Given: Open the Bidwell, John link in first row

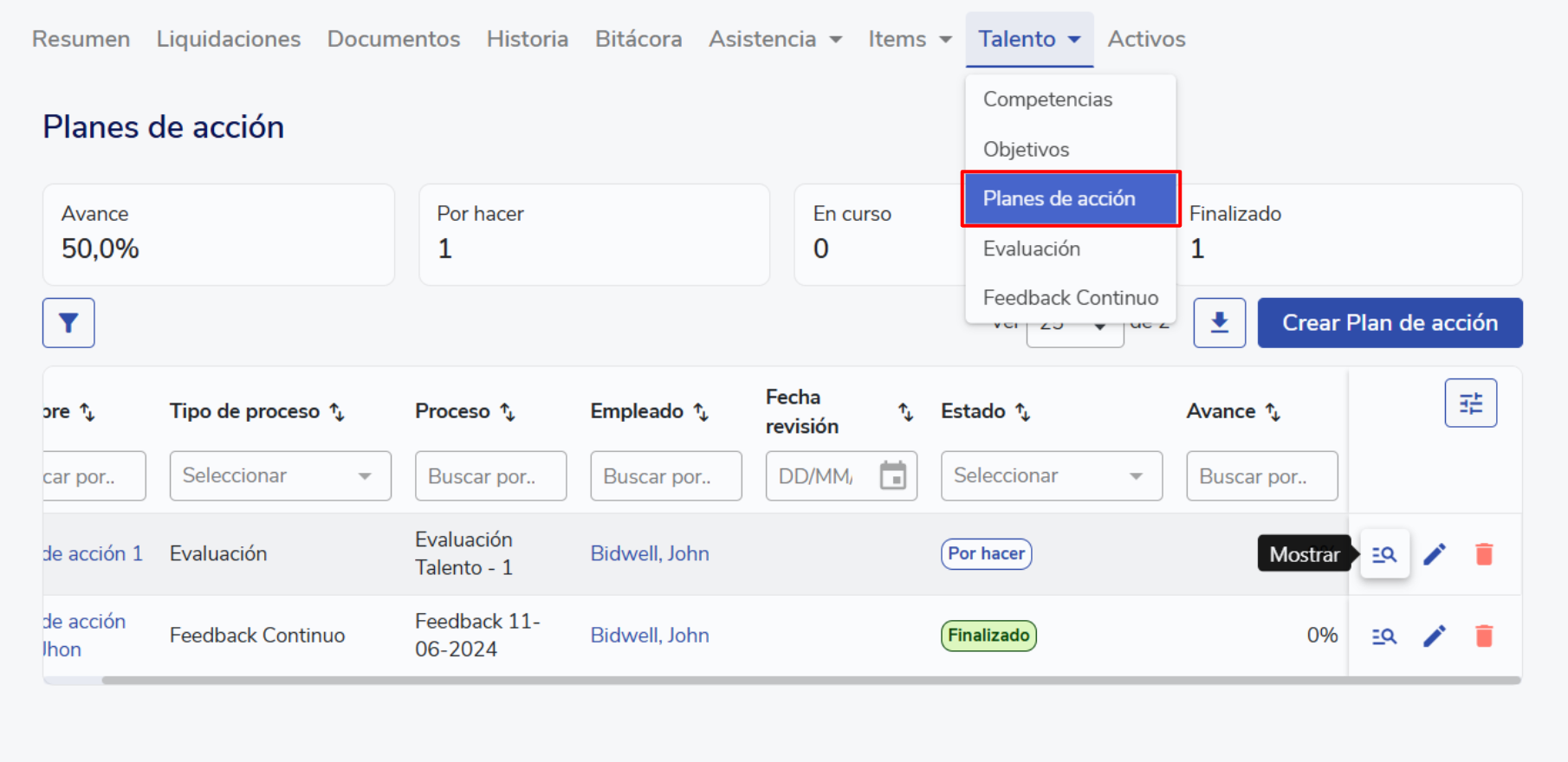Looking at the screenshot, I should pyautogui.click(x=649, y=554).
